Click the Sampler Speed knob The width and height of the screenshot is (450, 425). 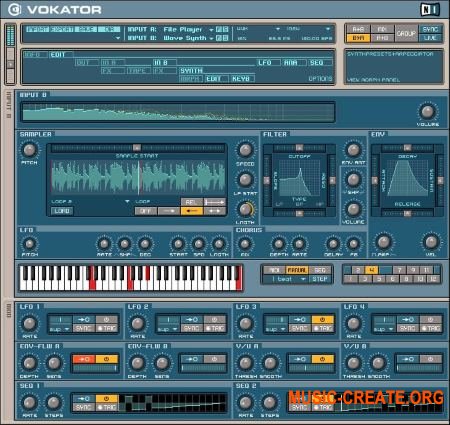point(245,150)
